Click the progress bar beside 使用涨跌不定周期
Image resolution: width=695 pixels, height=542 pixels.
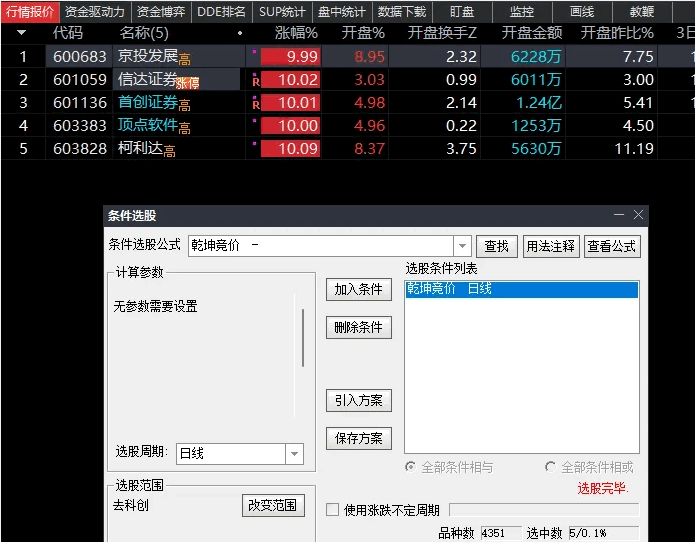[x=544, y=510]
